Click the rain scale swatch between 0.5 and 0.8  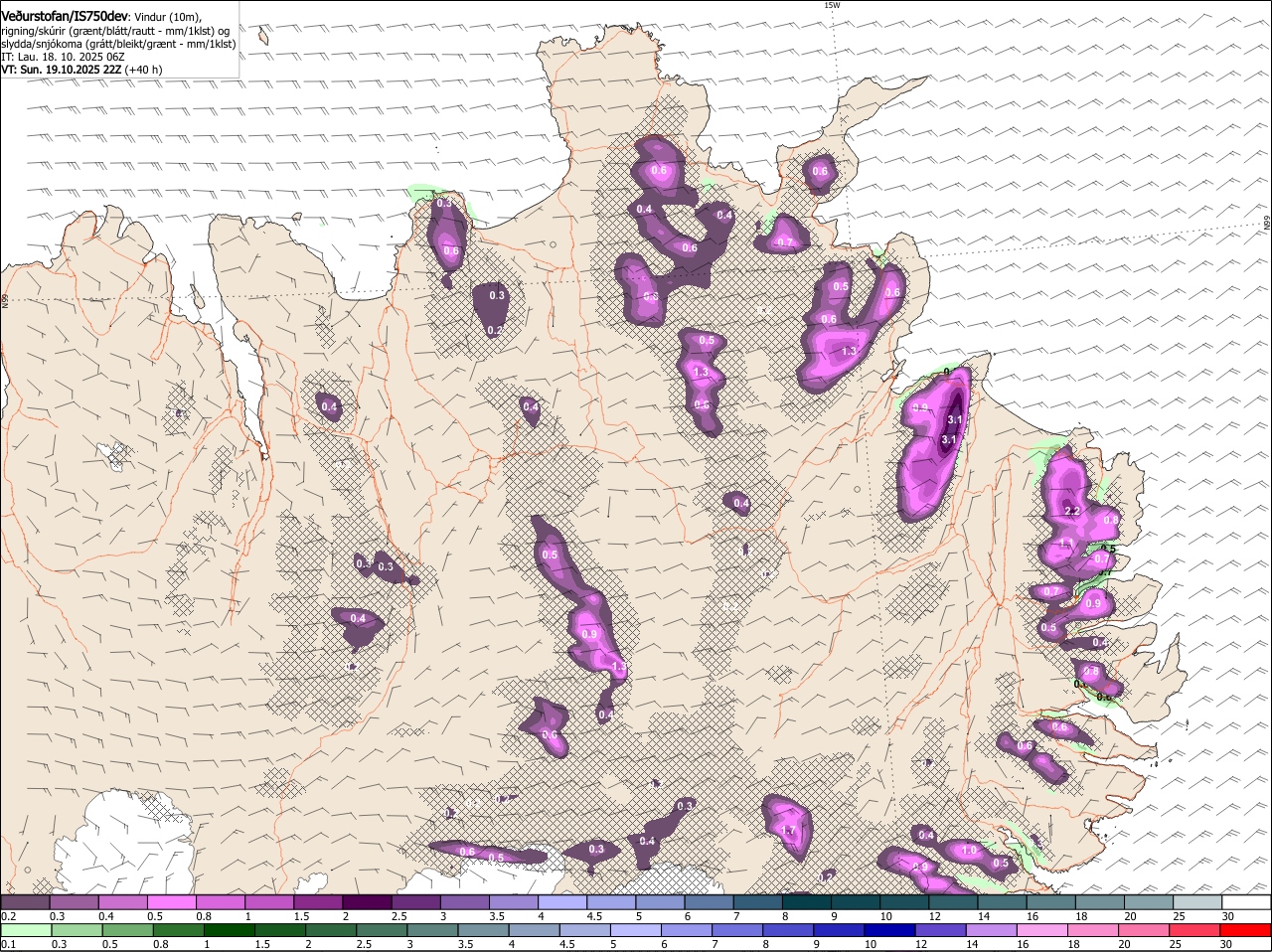pyautogui.click(x=127, y=930)
